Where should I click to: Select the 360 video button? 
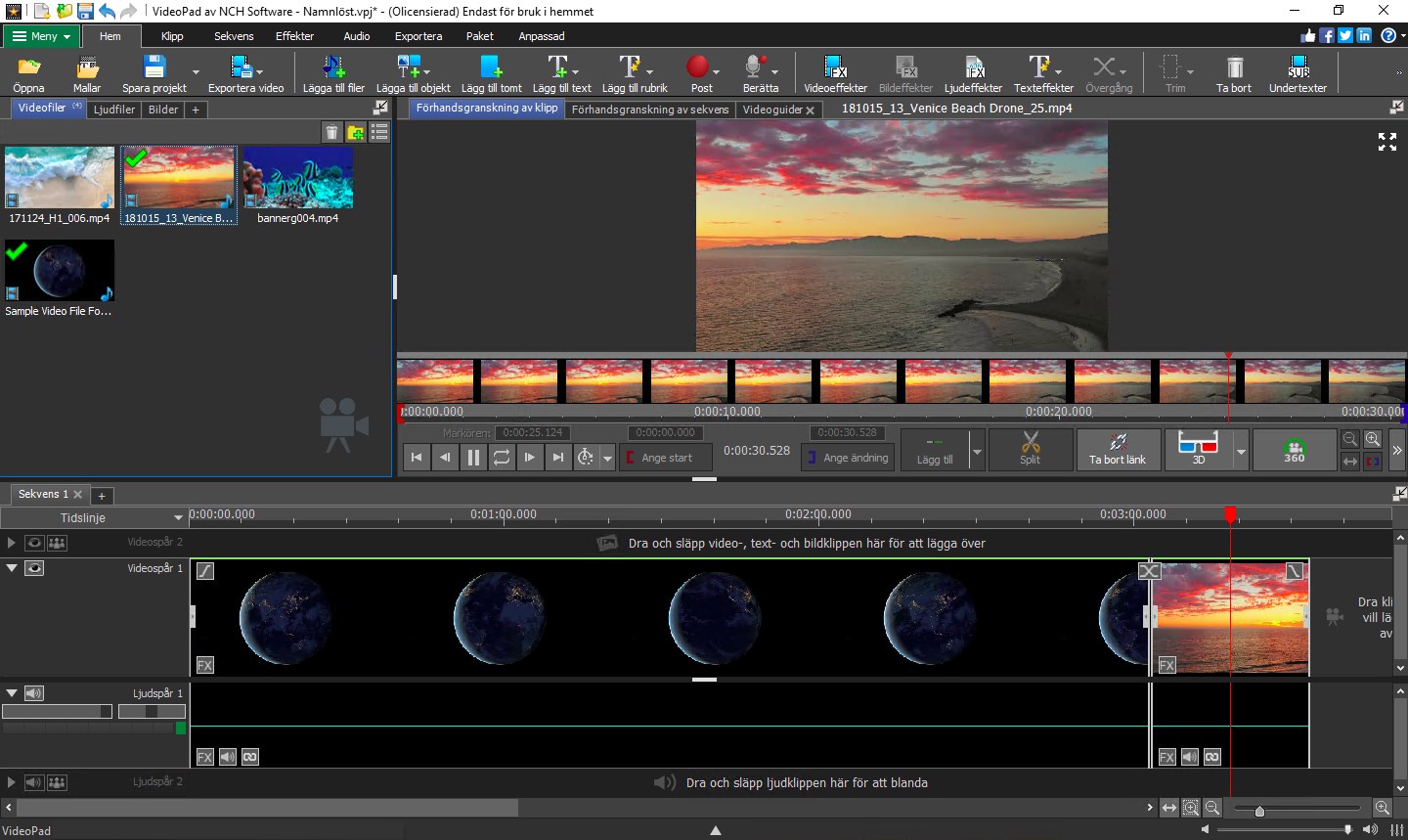pyautogui.click(x=1294, y=450)
